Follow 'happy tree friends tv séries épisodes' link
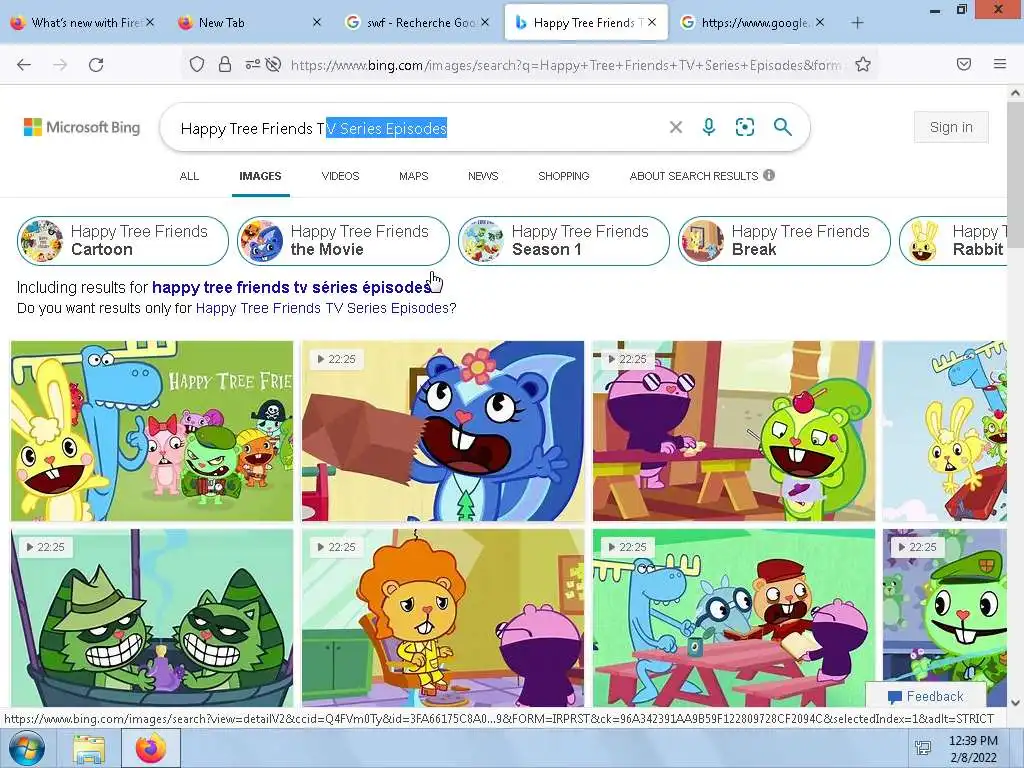The width and height of the screenshot is (1024, 768). click(291, 287)
